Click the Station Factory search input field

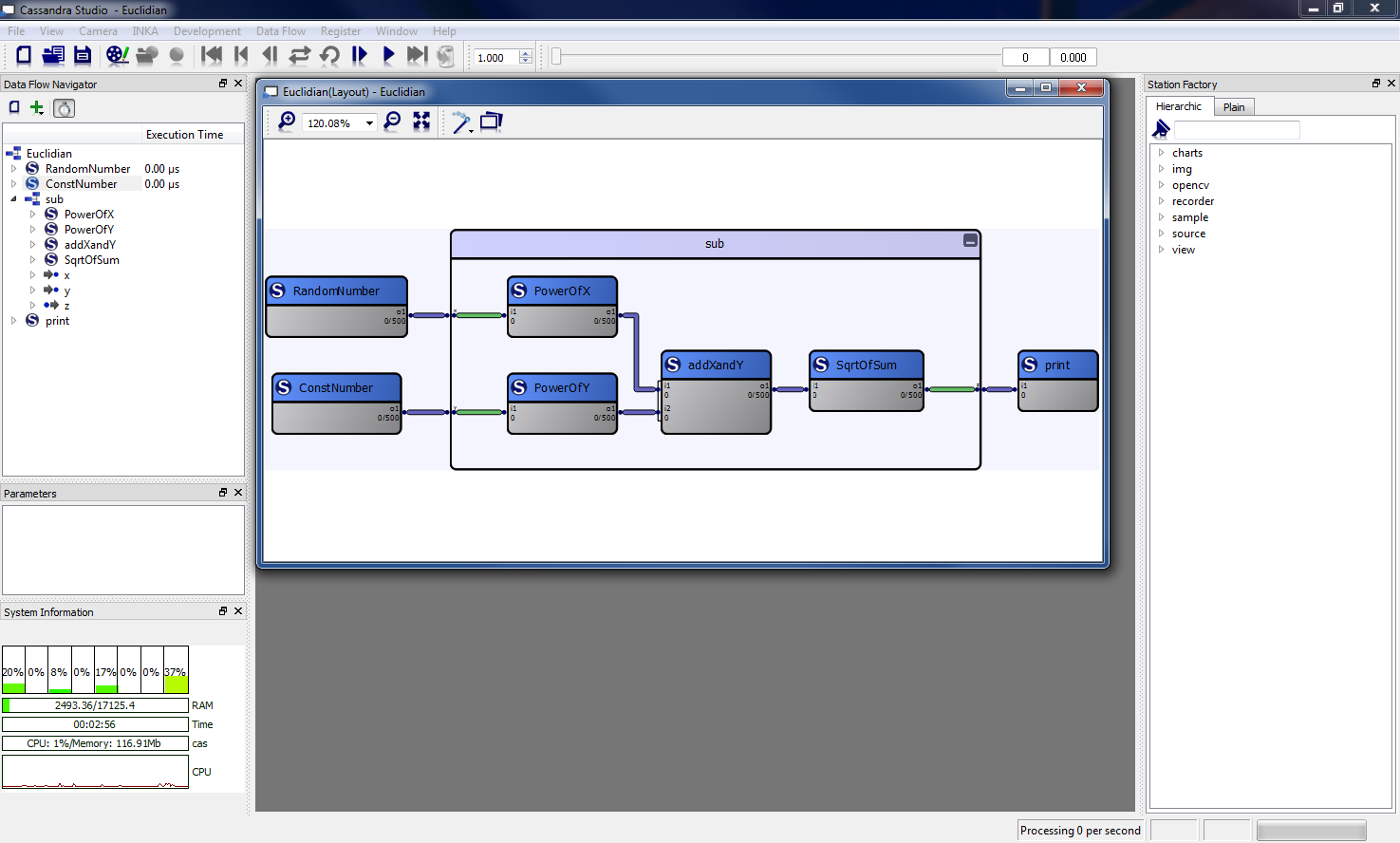point(1237,128)
